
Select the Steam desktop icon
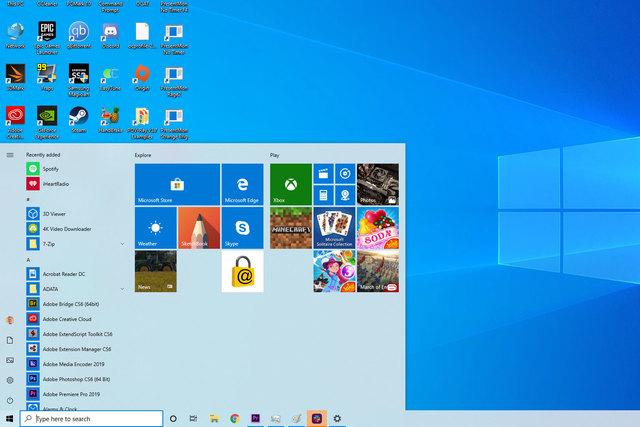click(x=79, y=120)
